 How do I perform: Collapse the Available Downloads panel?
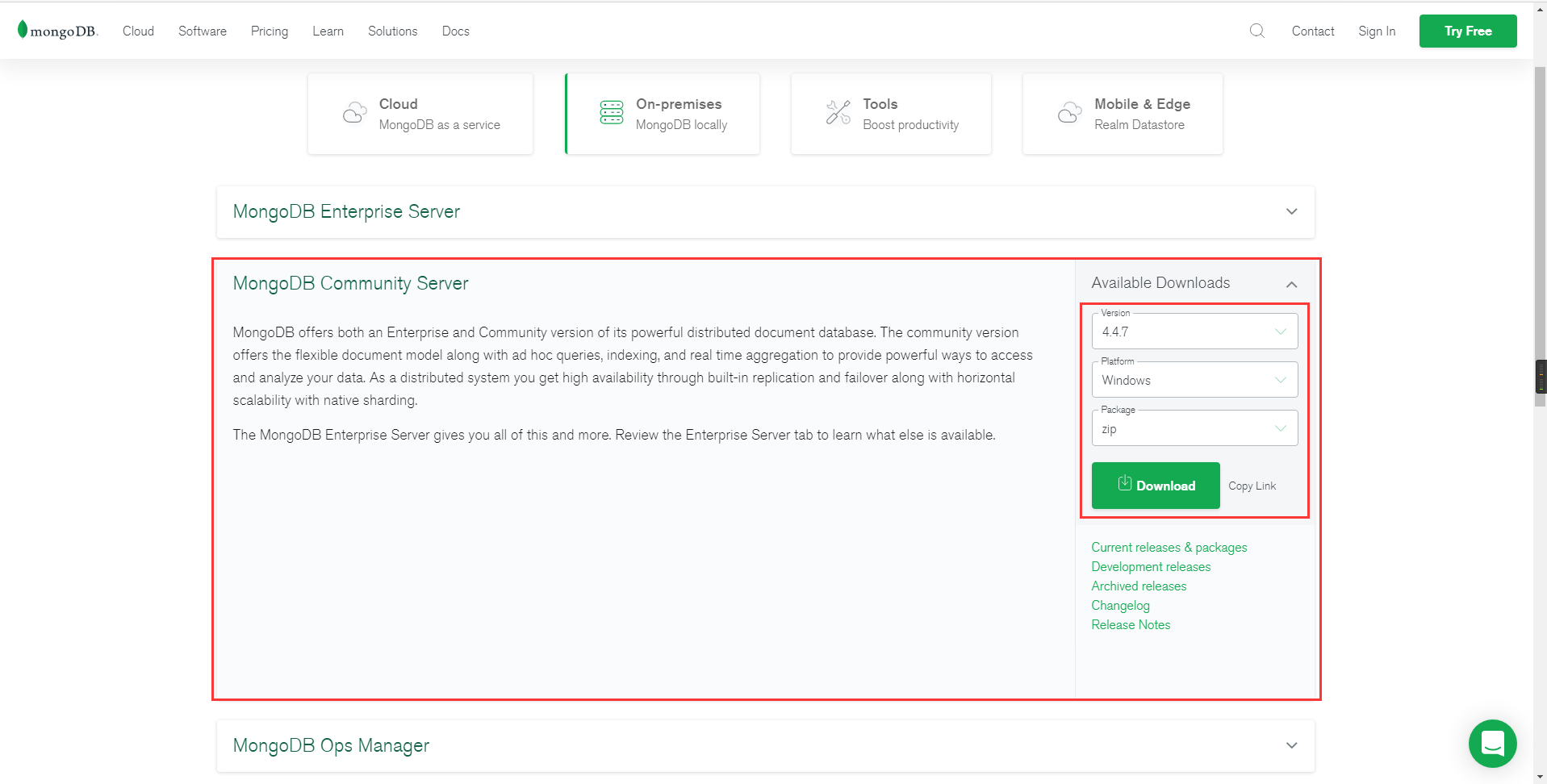tap(1291, 284)
